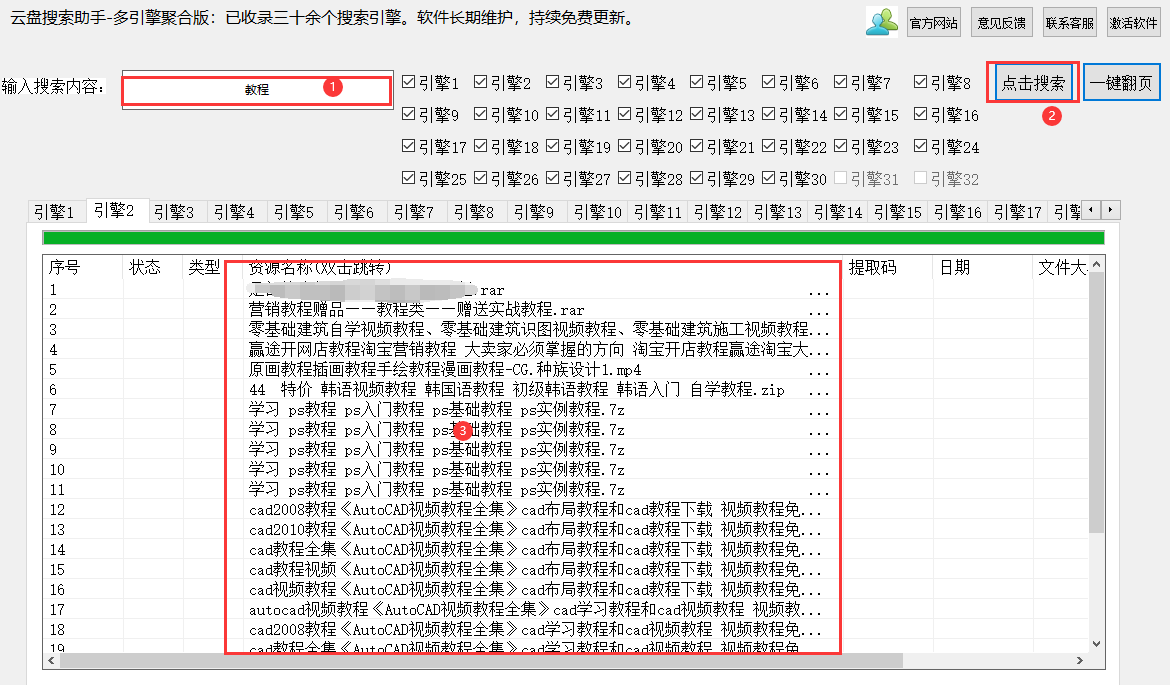Screen dimensions: 1170x685
Task: Sort by the 日期 column header
Action: coord(954,268)
